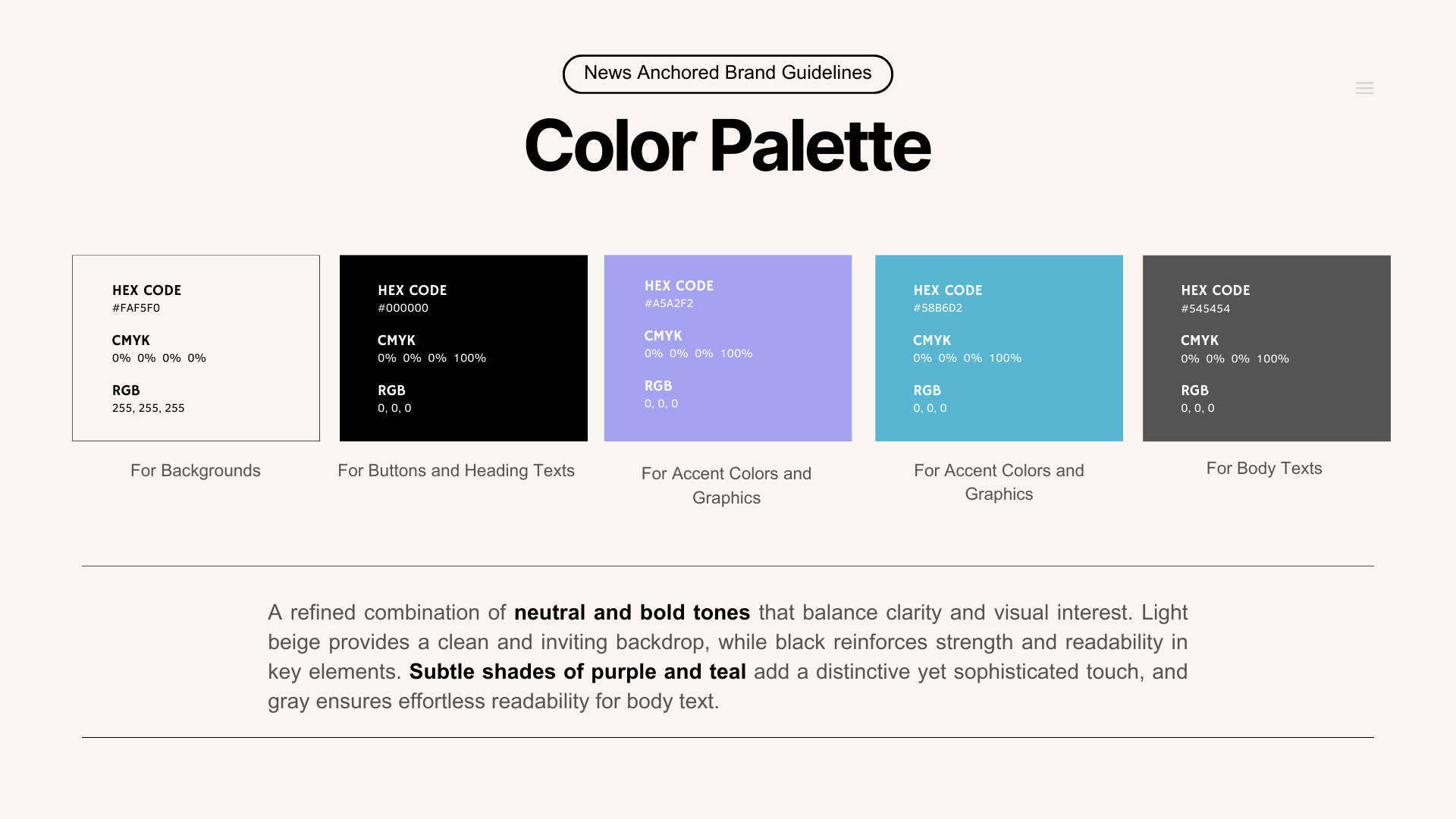The width and height of the screenshot is (1456, 819).
Task: Click the #545454 hex code text
Action: coord(1205,309)
